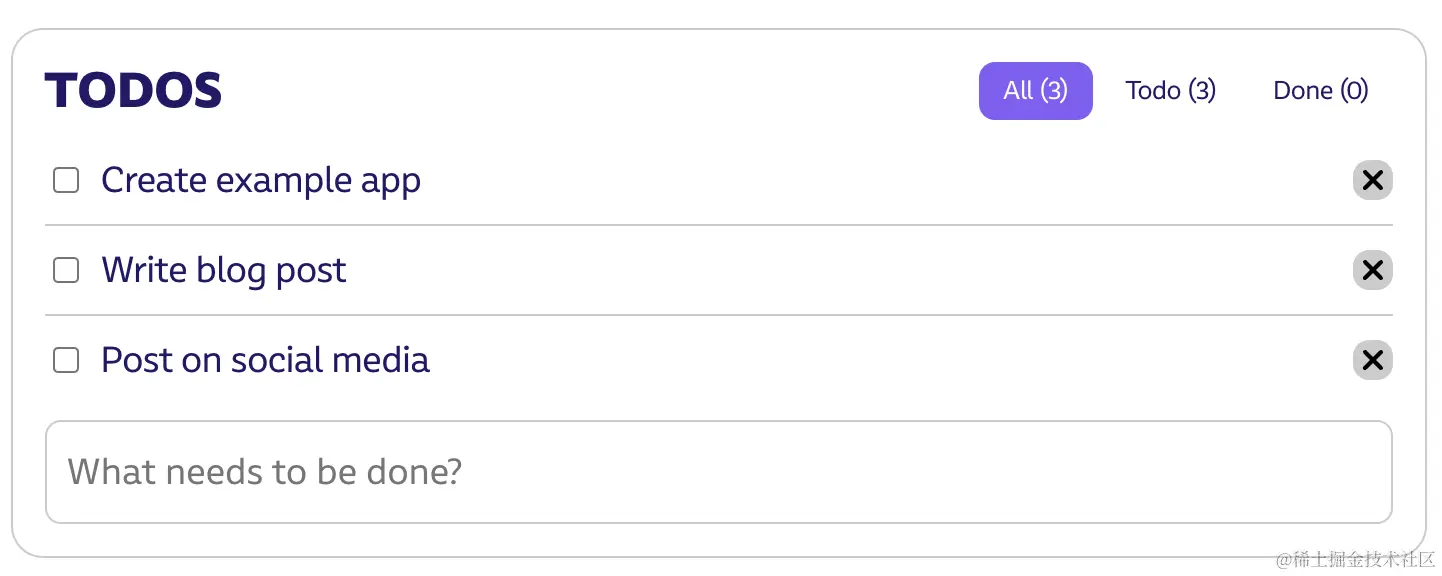The height and width of the screenshot is (576, 1442).
Task: Click the 'Write blog post' label text
Action: [x=224, y=271]
